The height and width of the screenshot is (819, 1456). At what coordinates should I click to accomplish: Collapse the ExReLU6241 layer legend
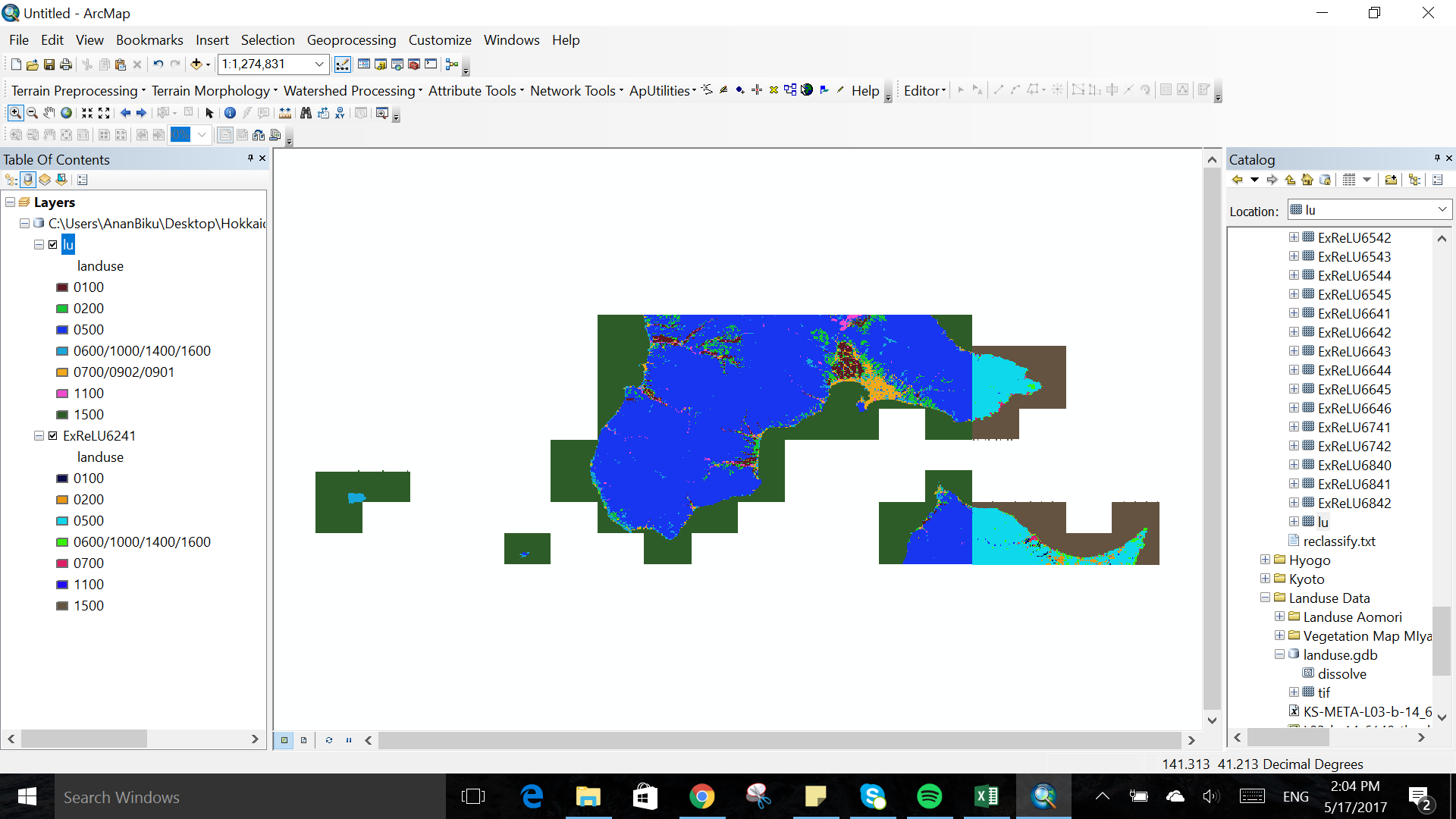click(39, 436)
